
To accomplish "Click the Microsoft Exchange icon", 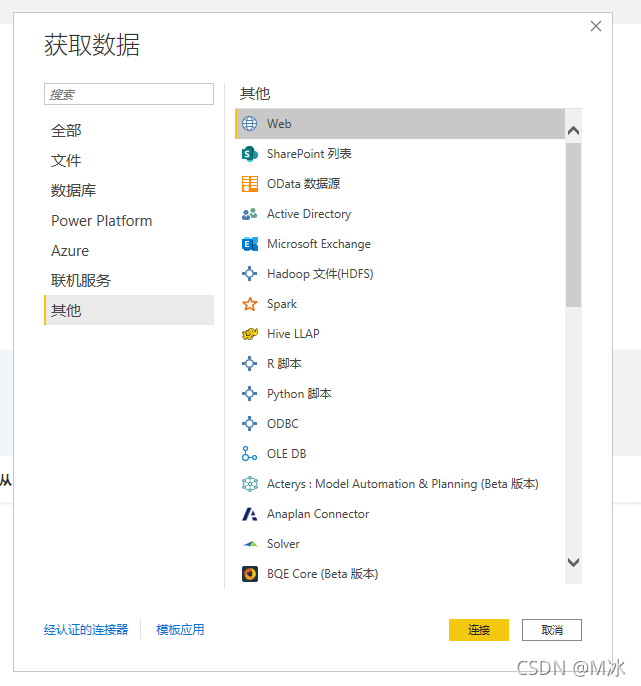I will coord(250,244).
